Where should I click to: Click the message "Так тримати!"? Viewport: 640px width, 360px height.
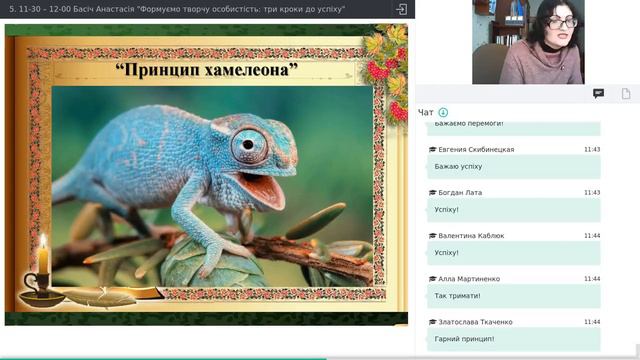(457, 296)
